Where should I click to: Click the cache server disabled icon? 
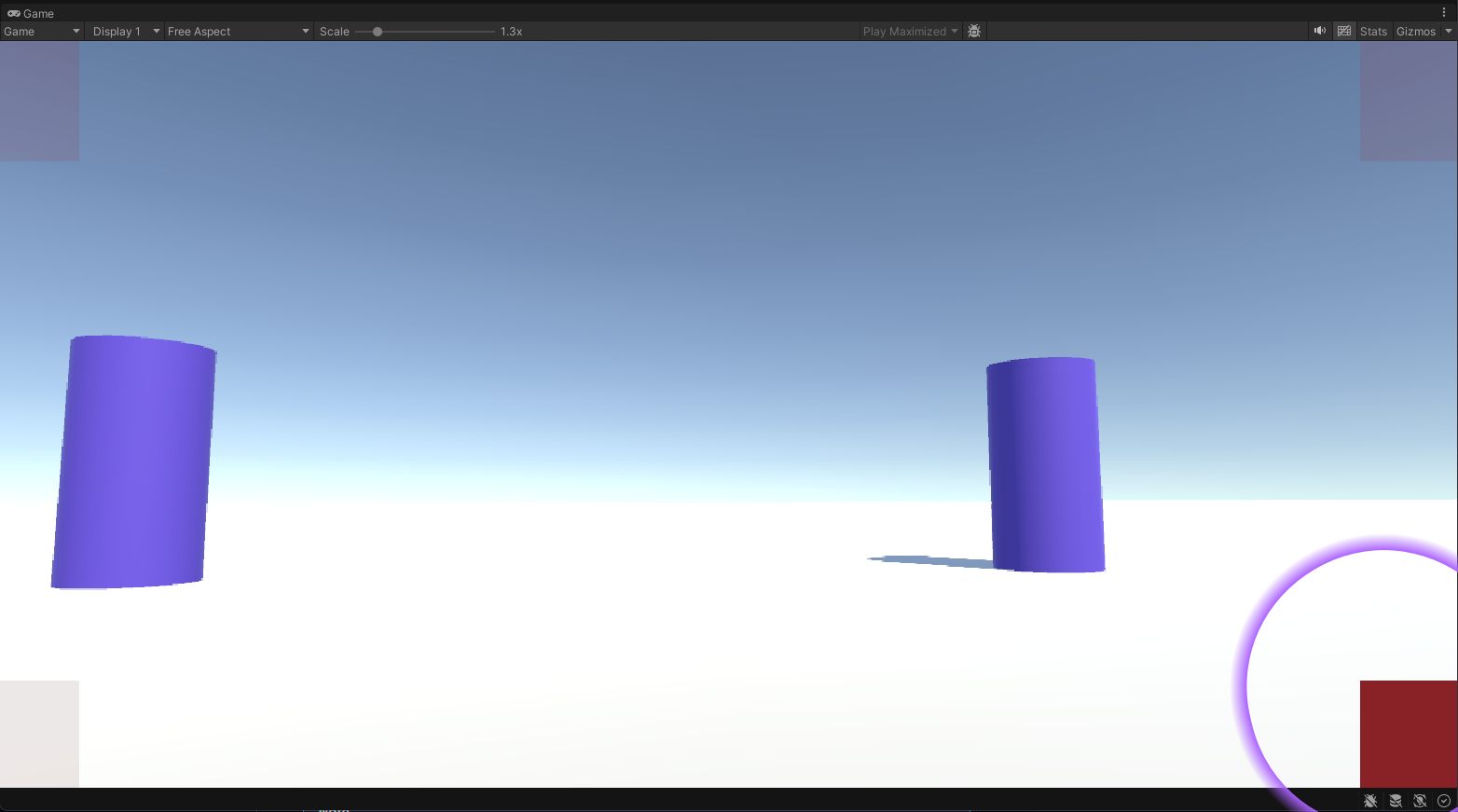pos(1396,801)
